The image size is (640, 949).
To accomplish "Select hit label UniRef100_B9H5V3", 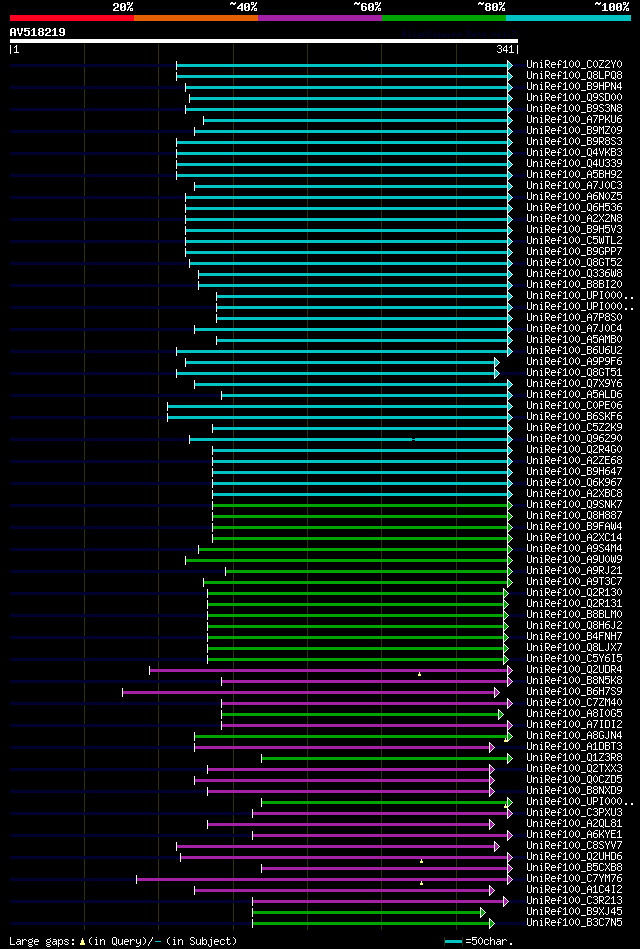I will coord(574,229).
